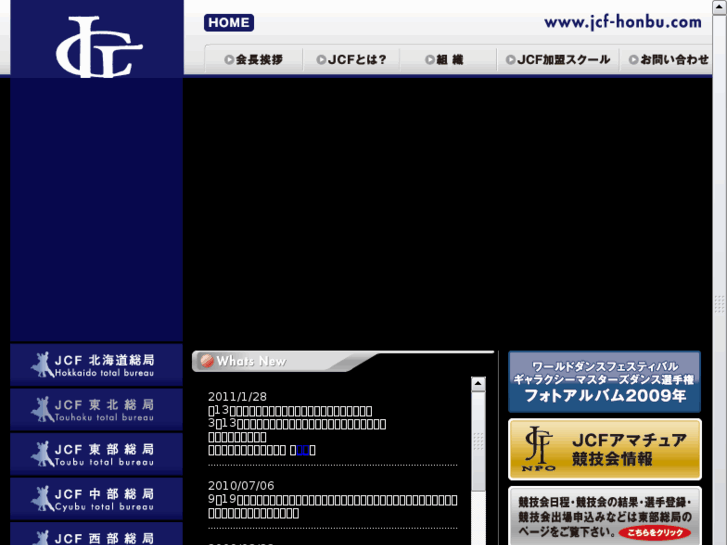Click the arrow icon beside 組織
This screenshot has height=545, width=727.
430,60
